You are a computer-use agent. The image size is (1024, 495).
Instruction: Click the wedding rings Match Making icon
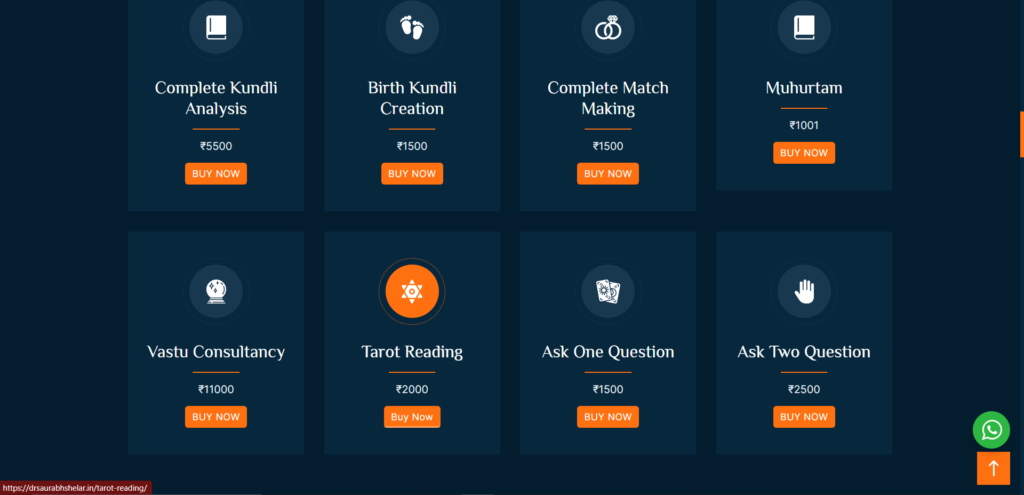[608, 27]
